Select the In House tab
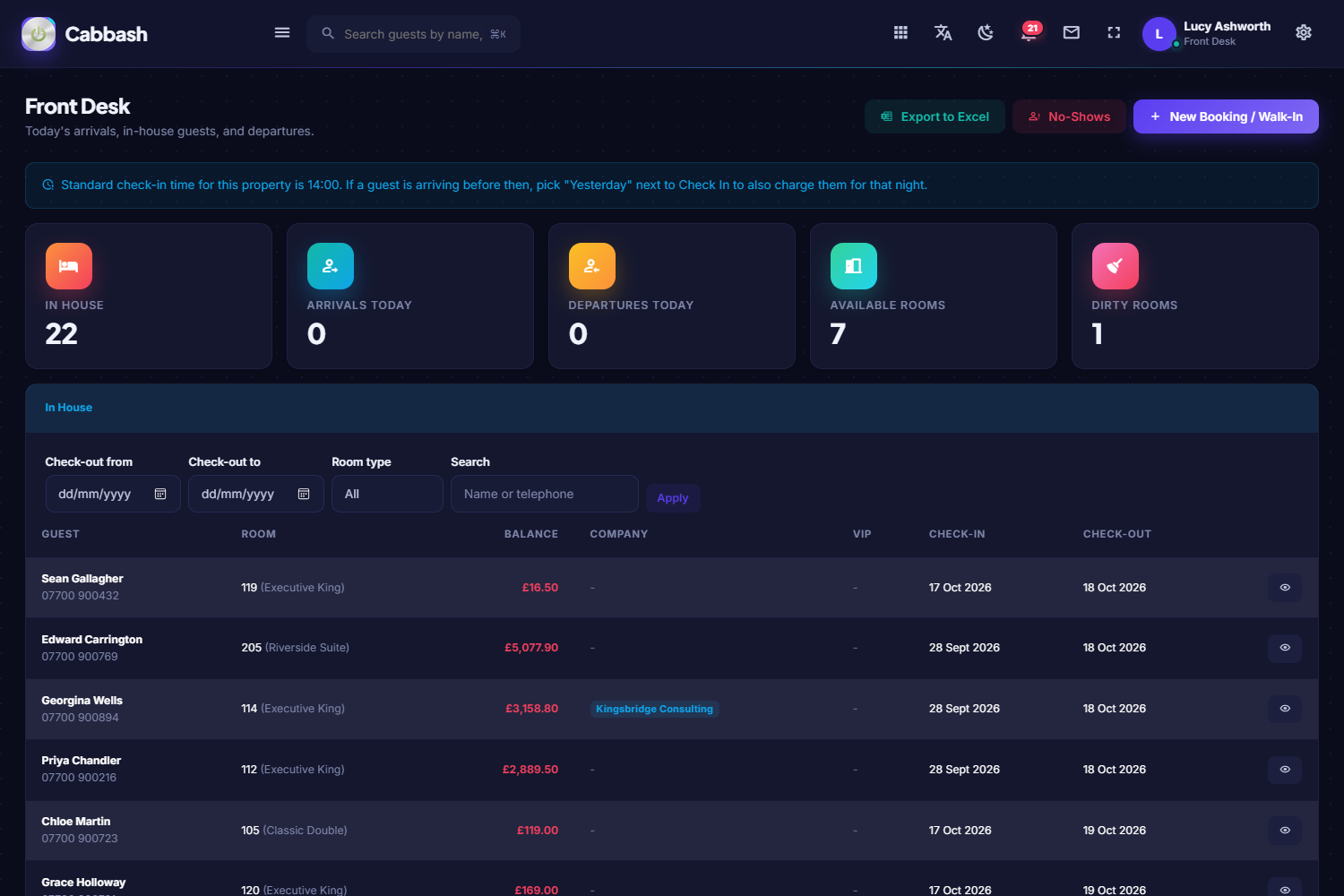The height and width of the screenshot is (896, 1344). [x=69, y=408]
